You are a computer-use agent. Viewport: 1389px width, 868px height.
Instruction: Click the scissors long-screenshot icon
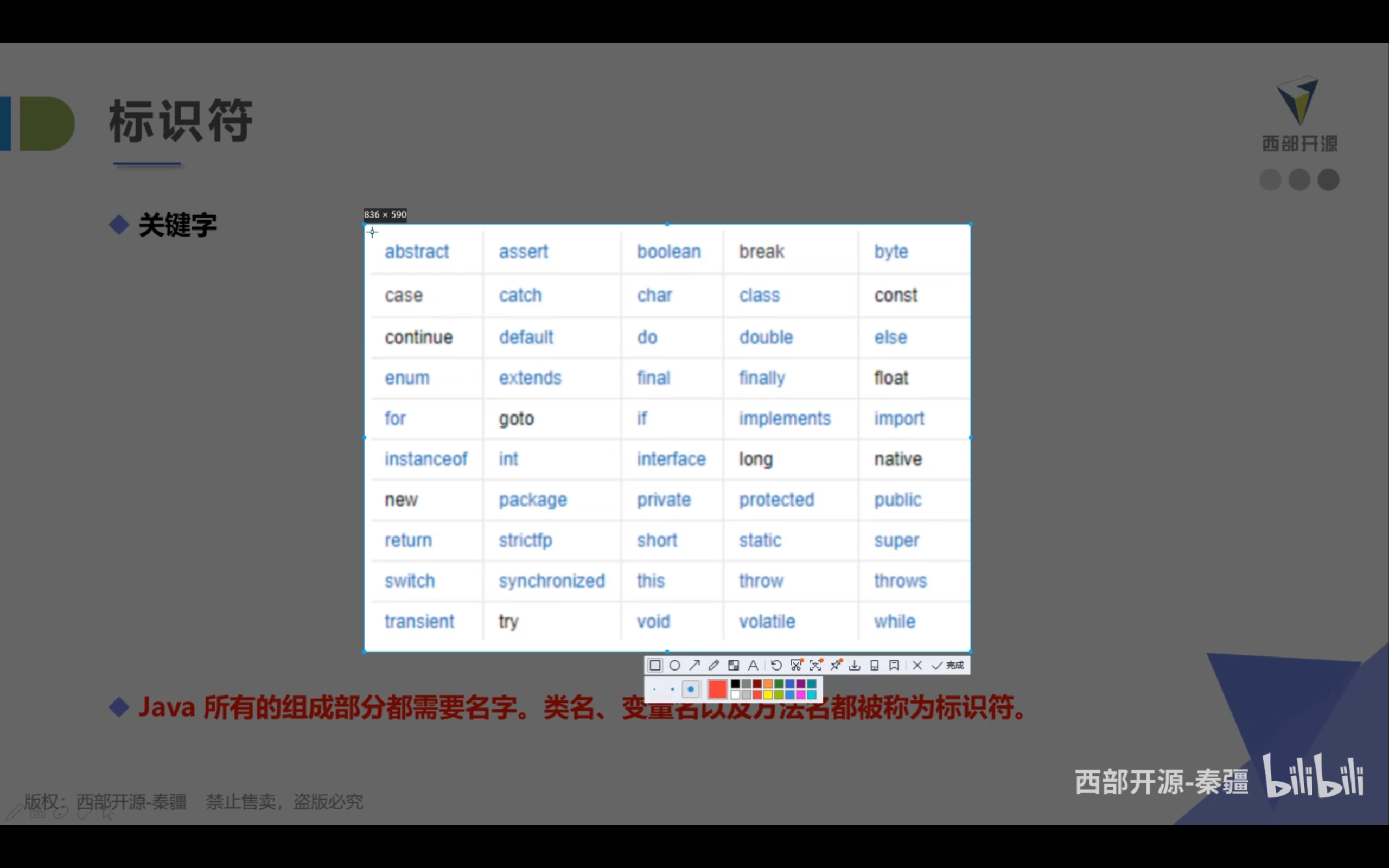(796, 665)
